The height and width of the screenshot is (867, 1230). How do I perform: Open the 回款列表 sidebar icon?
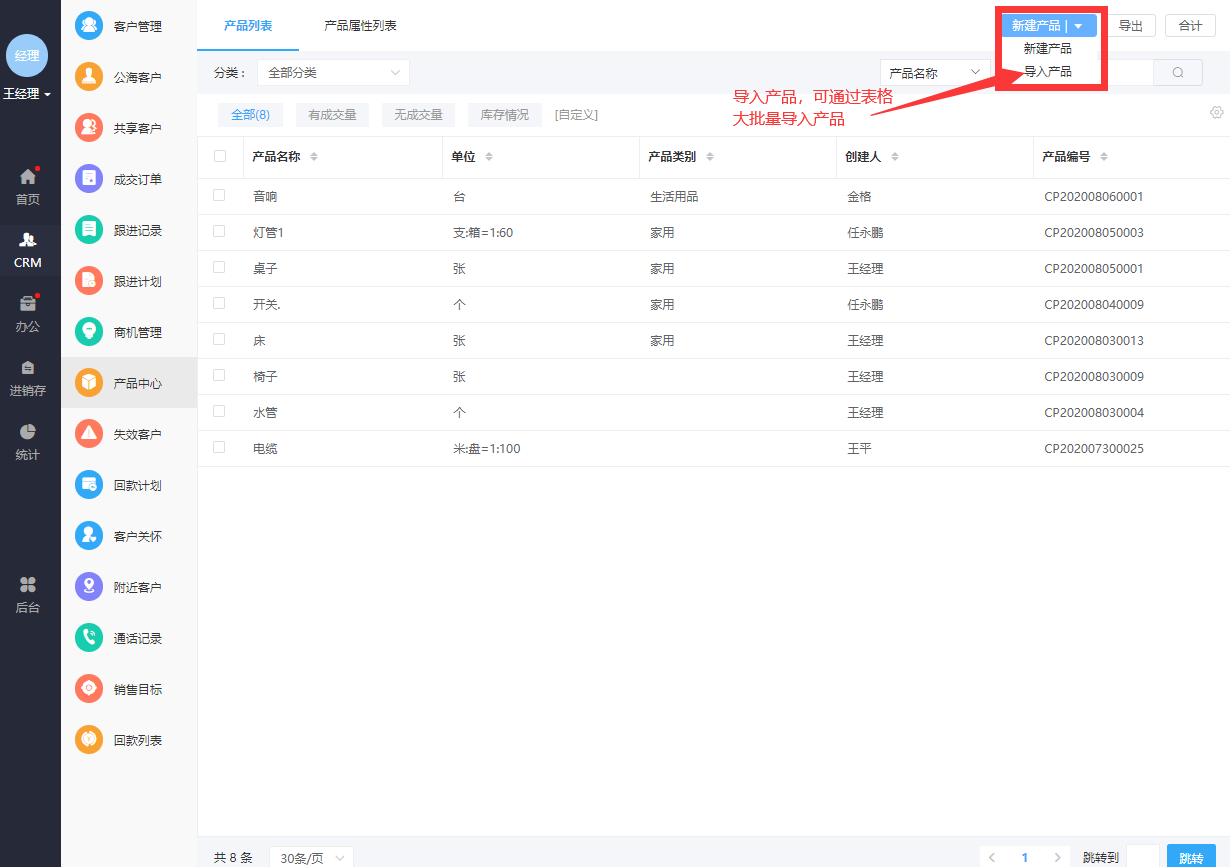tap(89, 739)
